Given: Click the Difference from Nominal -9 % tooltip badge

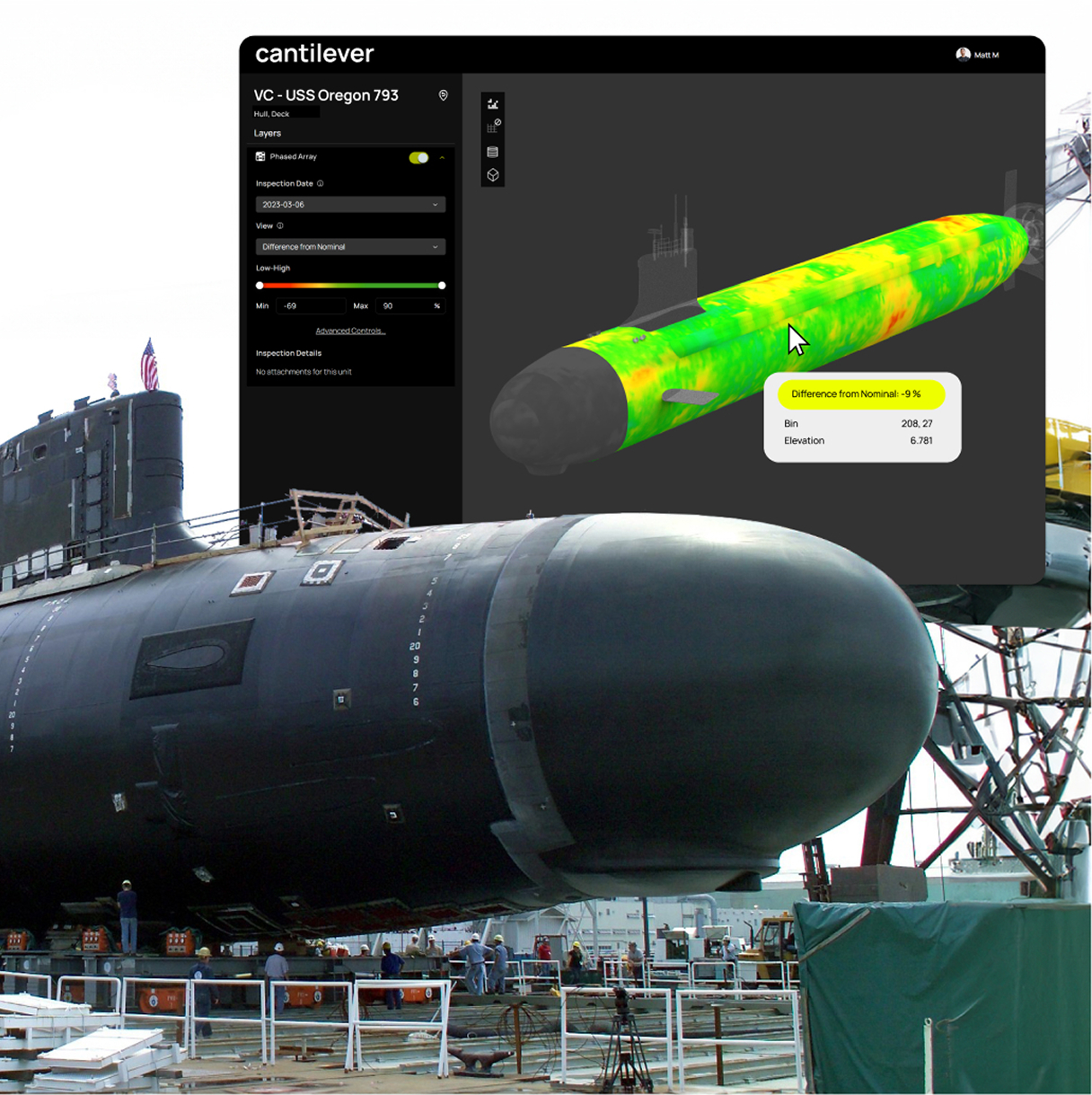Looking at the screenshot, I should [x=861, y=393].
